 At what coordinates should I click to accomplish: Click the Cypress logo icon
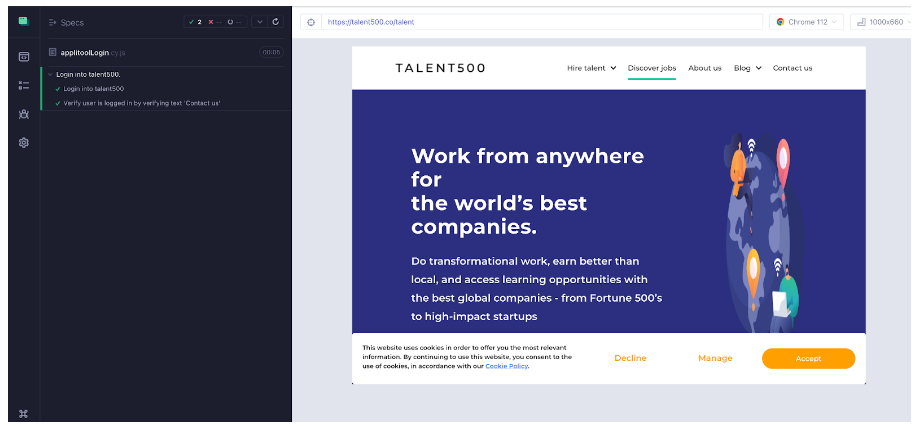[23, 21]
